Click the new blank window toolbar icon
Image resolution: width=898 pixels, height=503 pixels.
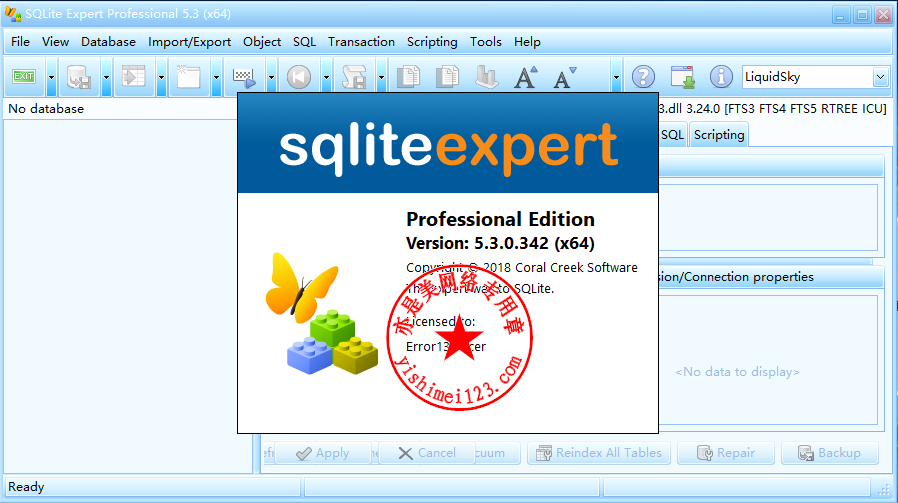tap(188, 77)
